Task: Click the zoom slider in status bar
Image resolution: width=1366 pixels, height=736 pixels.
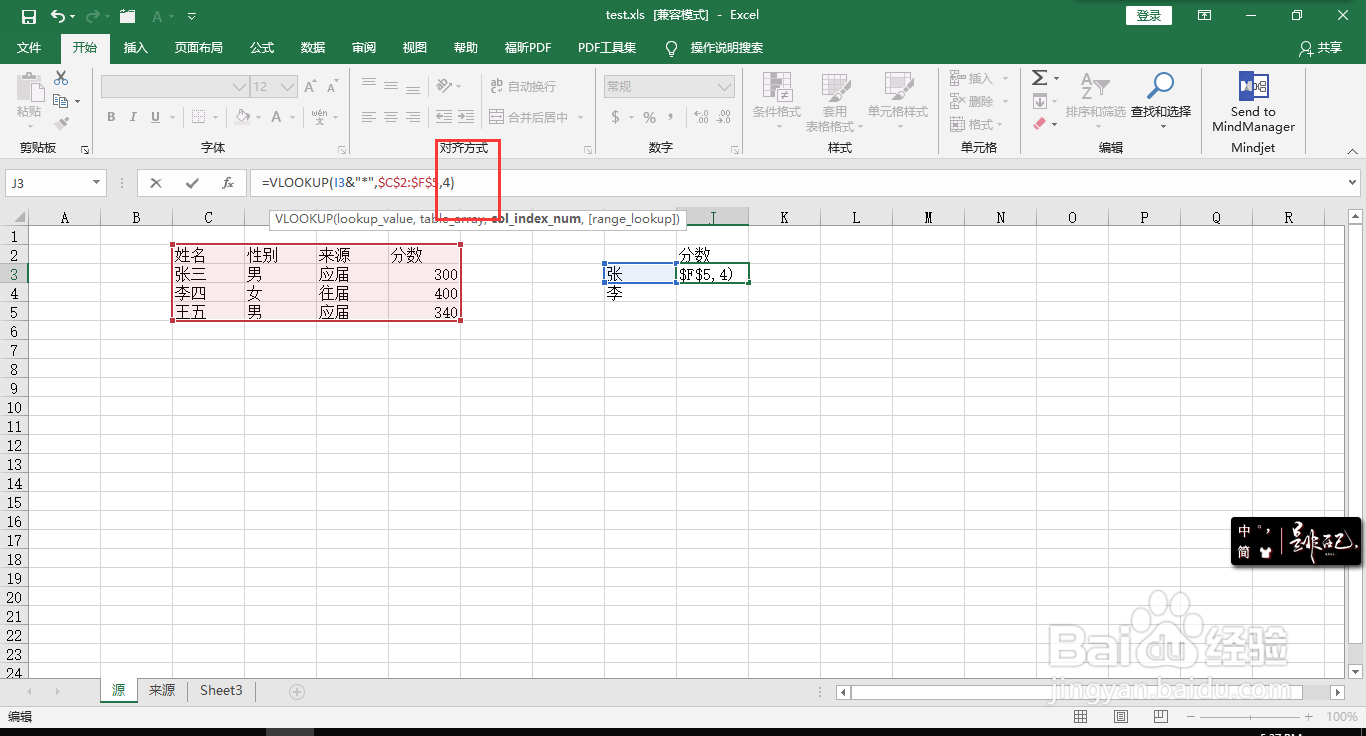Action: pos(1250,717)
